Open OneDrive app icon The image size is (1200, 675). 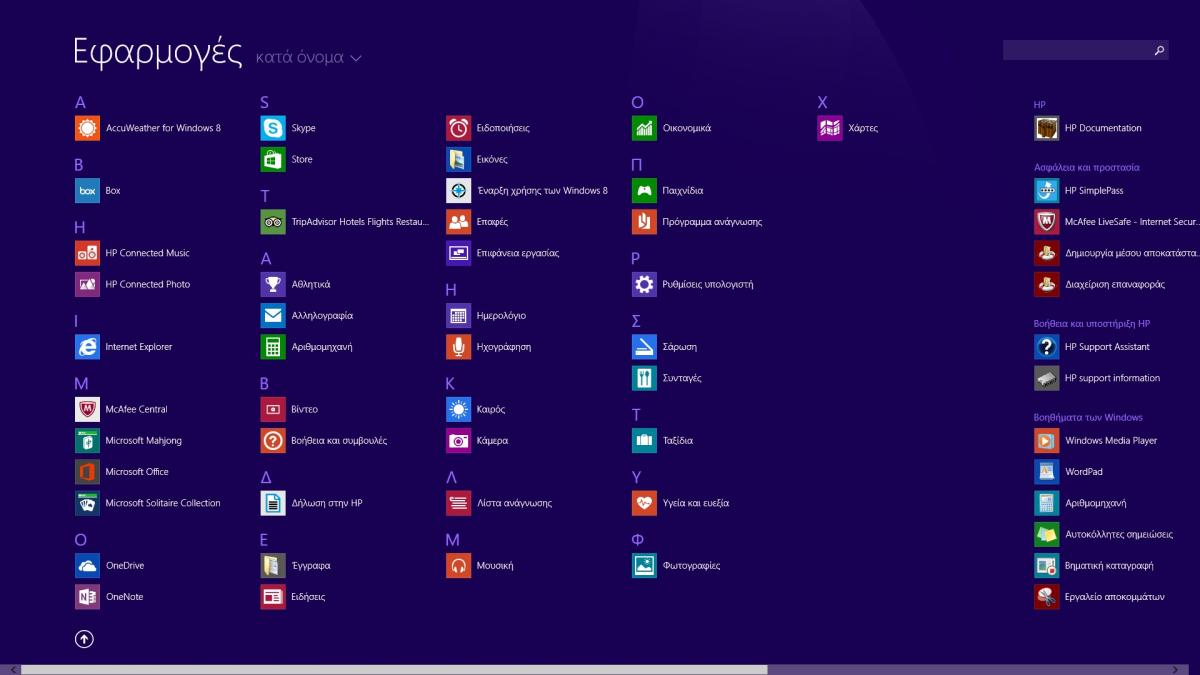[87, 566]
